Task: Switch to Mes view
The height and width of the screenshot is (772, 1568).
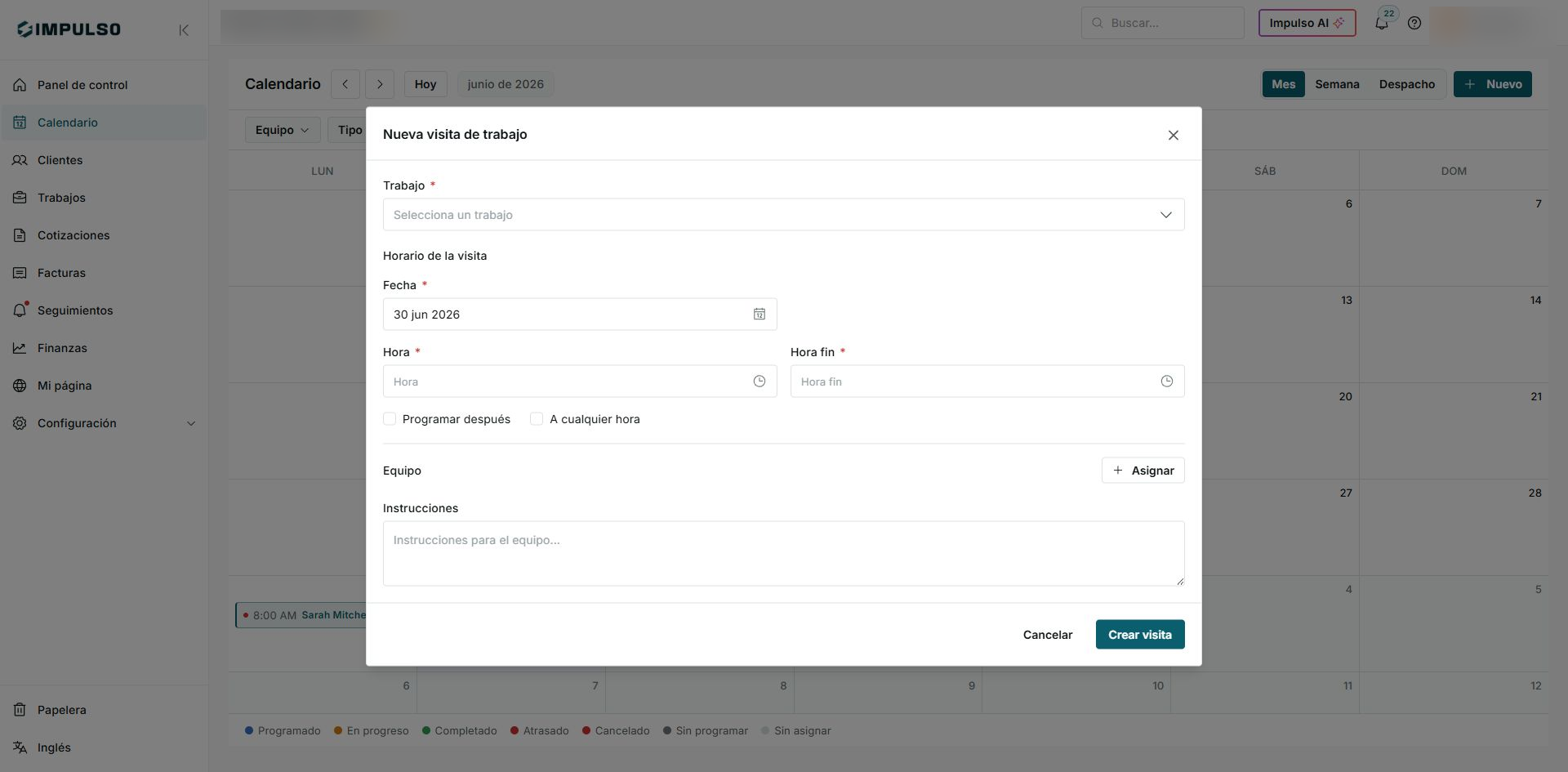Action: click(1283, 84)
